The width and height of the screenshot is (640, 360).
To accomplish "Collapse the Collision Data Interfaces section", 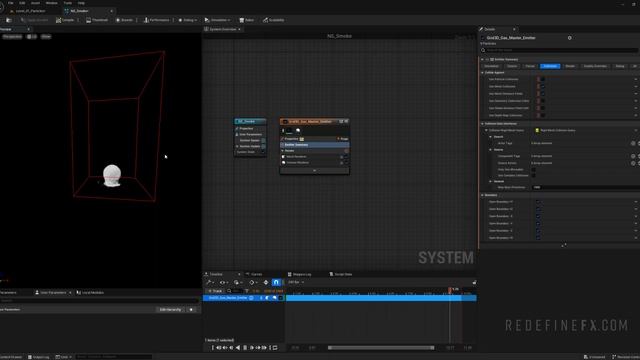I will (482, 124).
